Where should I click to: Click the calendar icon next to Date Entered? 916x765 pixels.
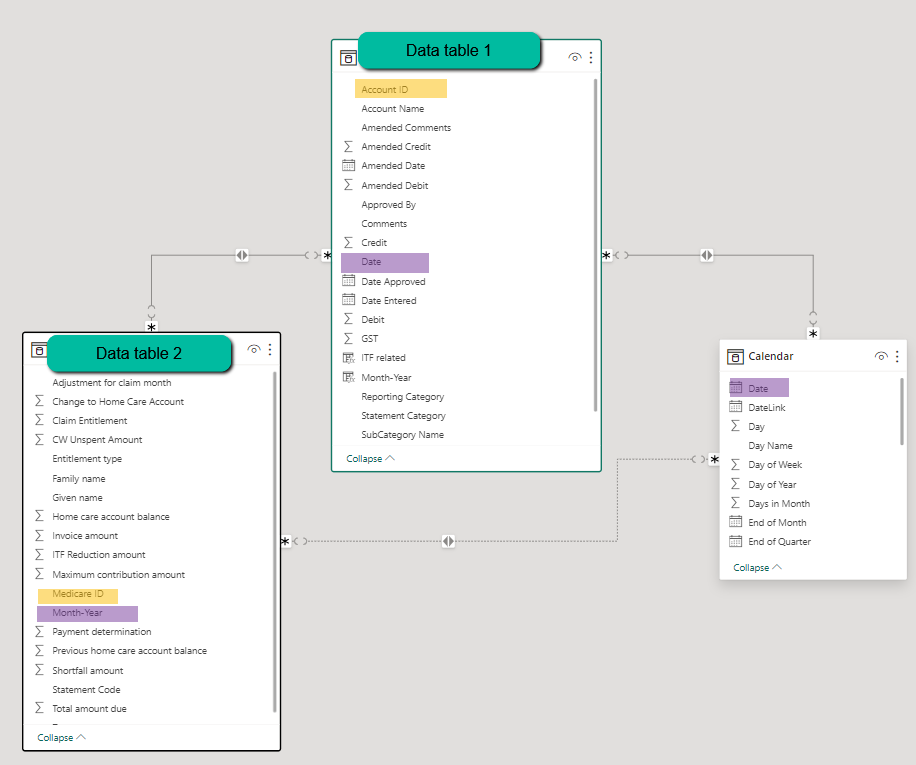coord(348,300)
